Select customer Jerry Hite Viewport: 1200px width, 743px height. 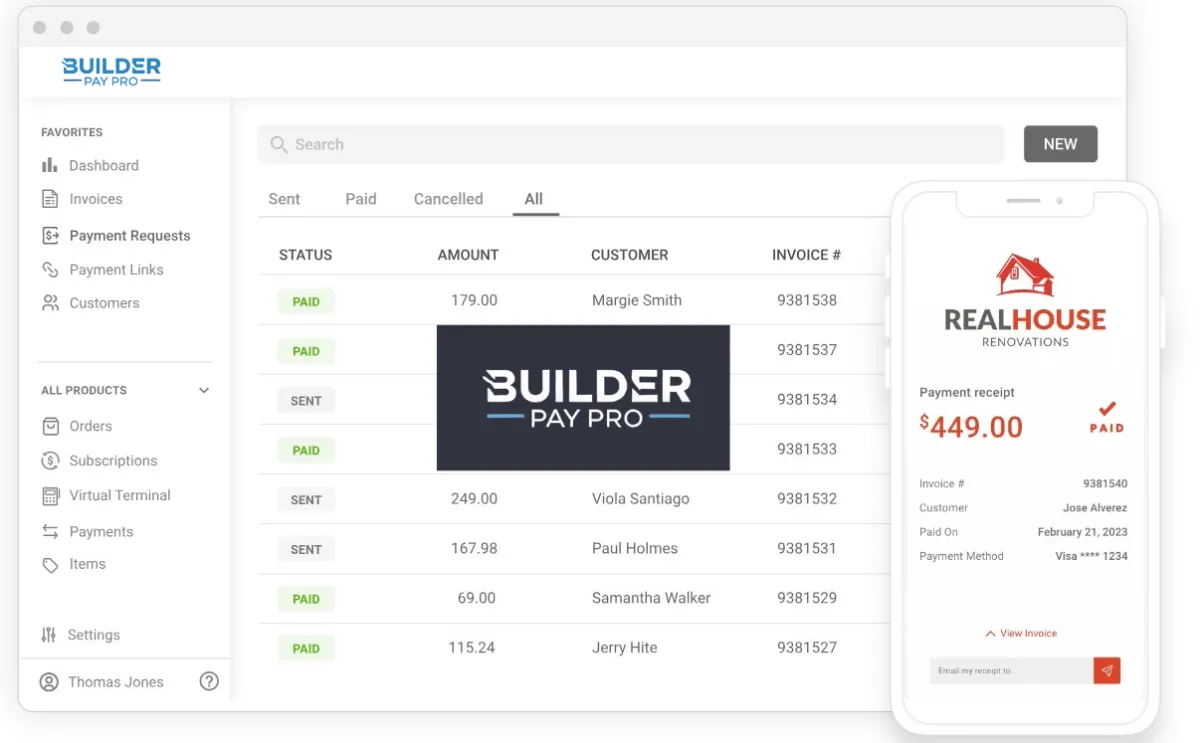[x=625, y=648]
